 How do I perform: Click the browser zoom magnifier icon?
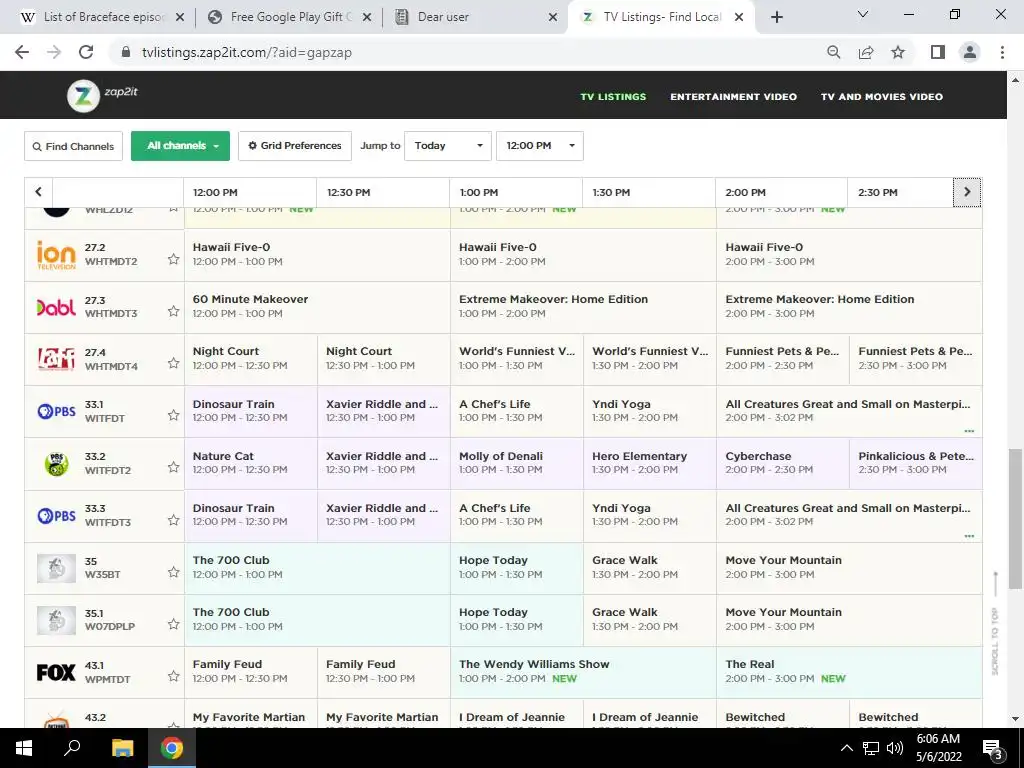[833, 52]
